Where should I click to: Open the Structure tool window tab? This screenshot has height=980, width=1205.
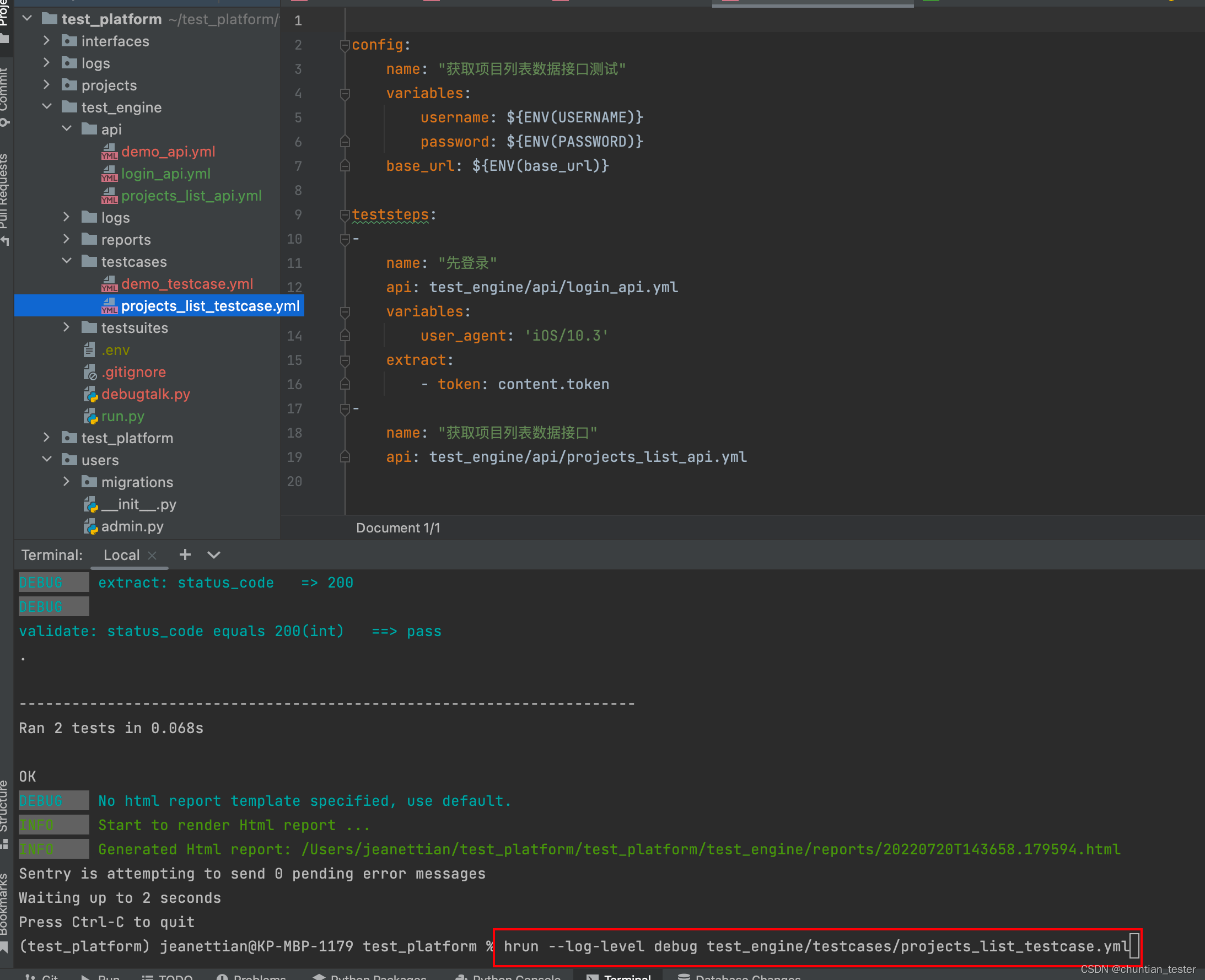(4, 807)
